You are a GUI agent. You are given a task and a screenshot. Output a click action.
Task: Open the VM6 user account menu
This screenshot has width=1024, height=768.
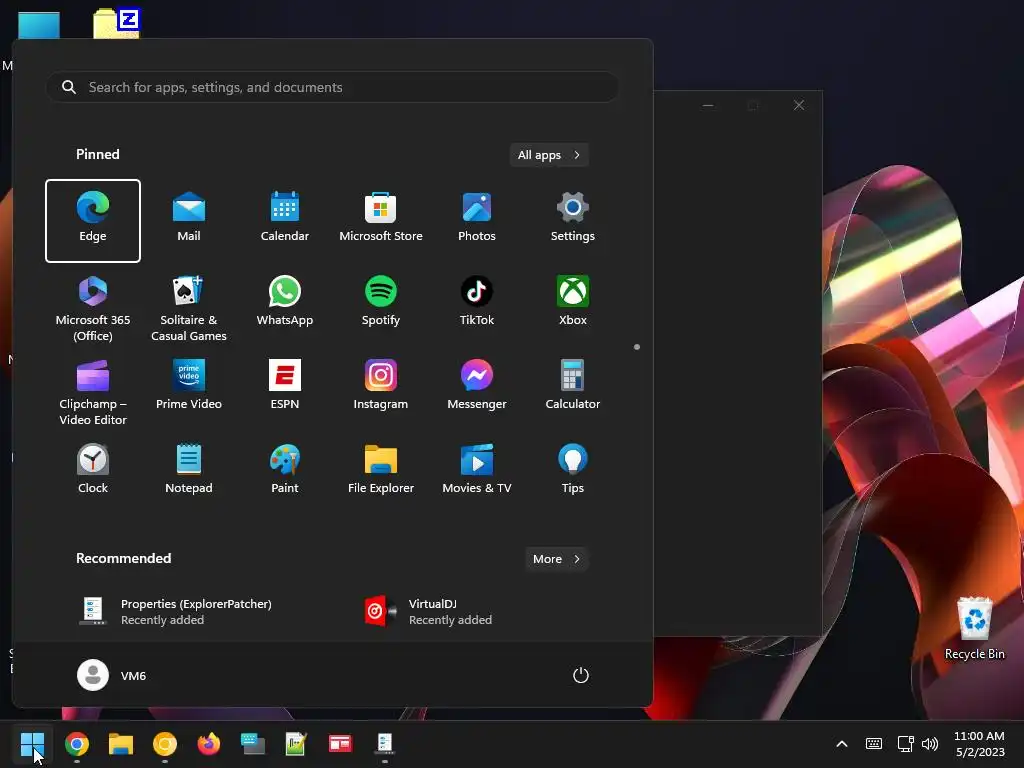(112, 675)
